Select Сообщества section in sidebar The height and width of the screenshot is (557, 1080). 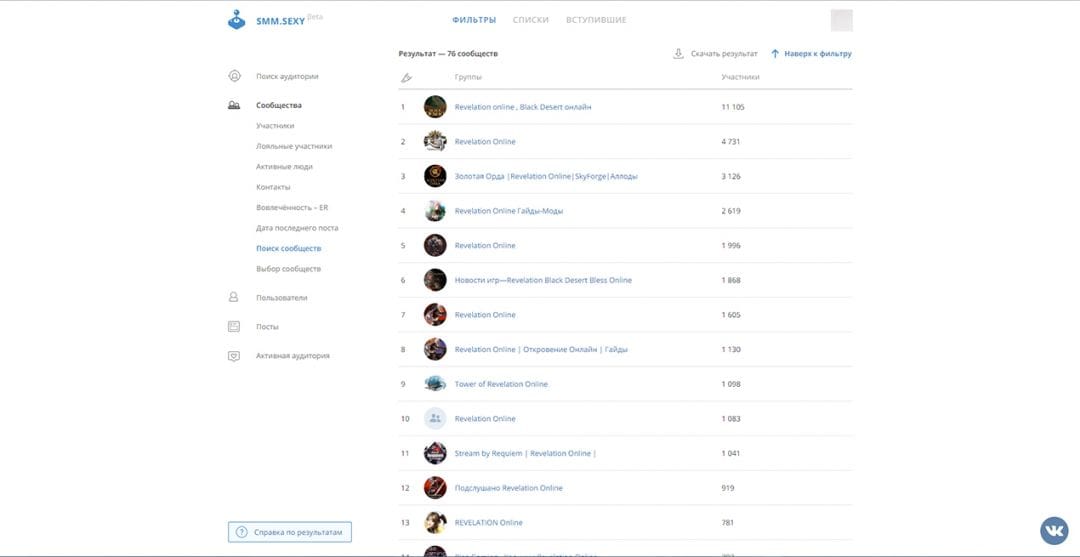click(x=279, y=105)
